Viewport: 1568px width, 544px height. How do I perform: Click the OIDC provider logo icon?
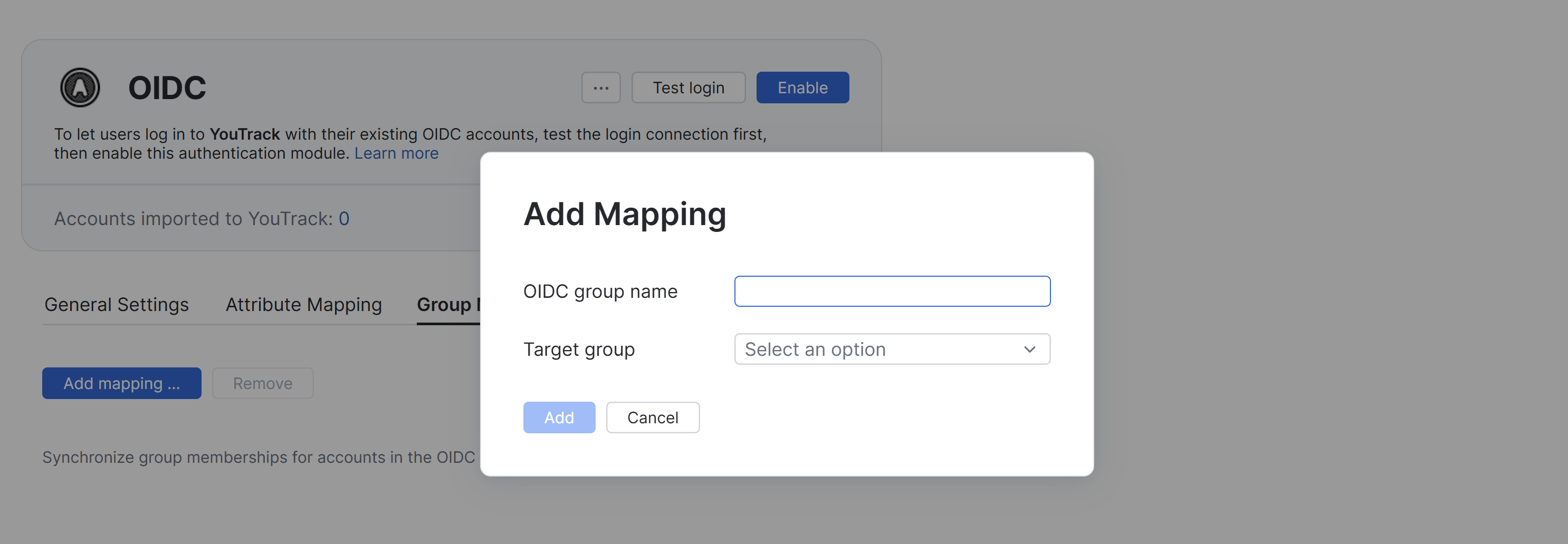click(80, 87)
